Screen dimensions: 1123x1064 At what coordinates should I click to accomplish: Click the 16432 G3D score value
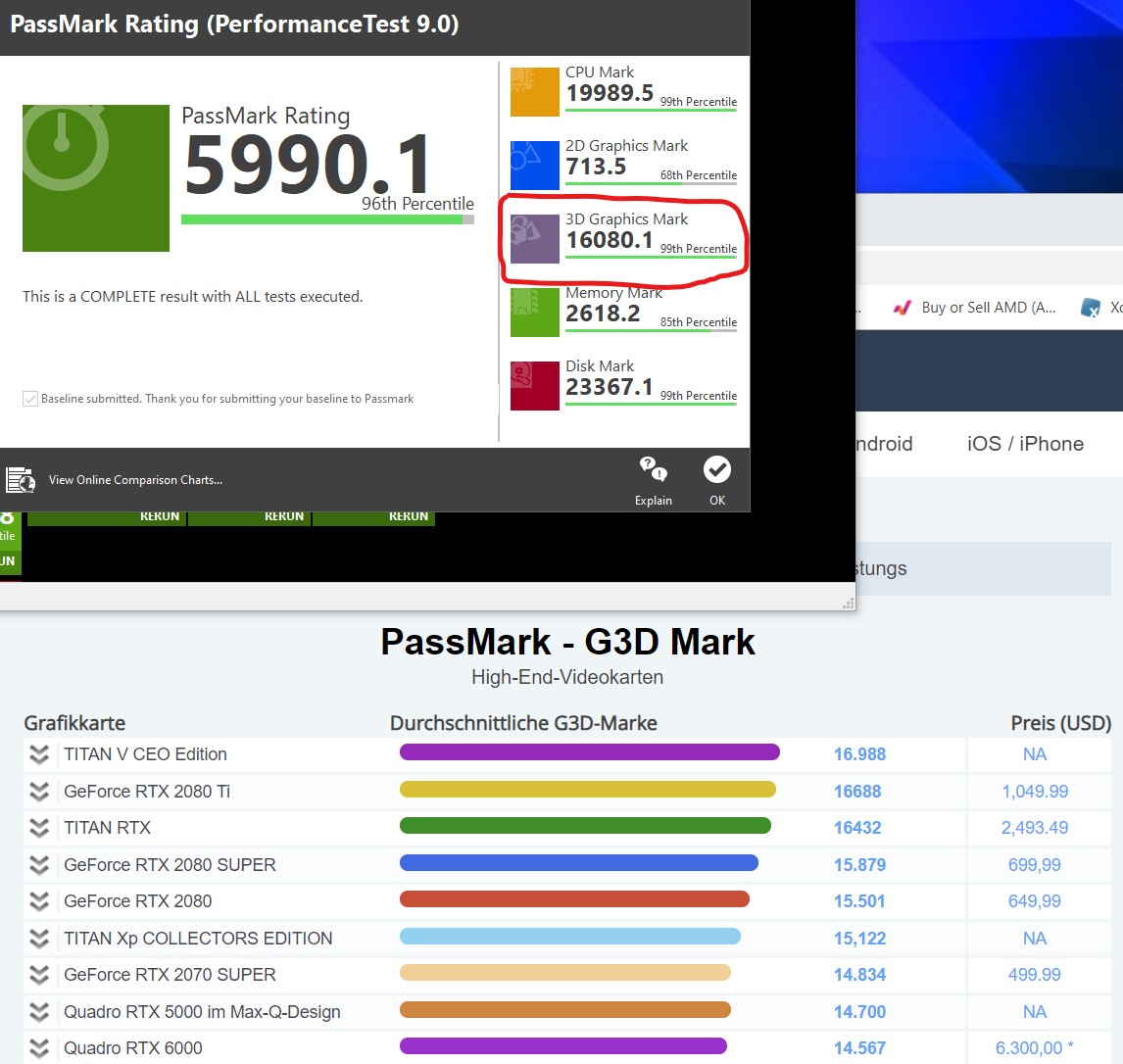pyautogui.click(x=857, y=828)
